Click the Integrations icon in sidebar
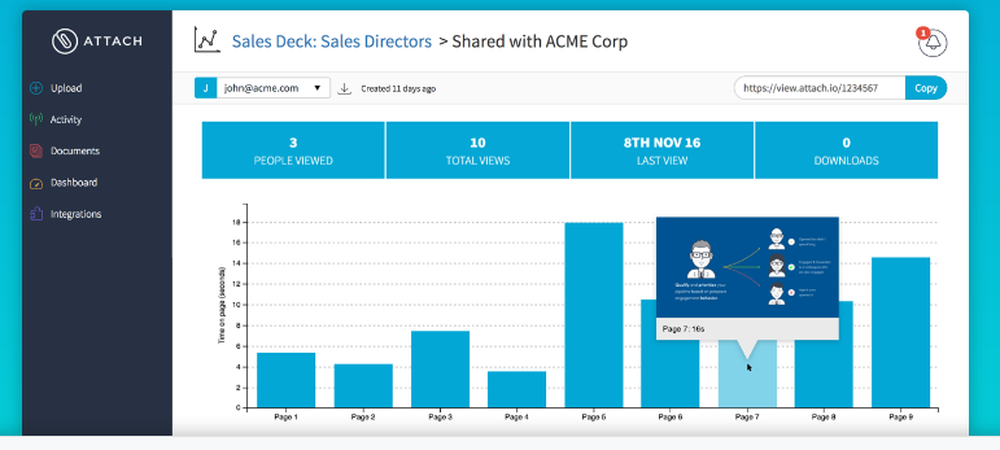This screenshot has height=450, width=1000. [36, 214]
